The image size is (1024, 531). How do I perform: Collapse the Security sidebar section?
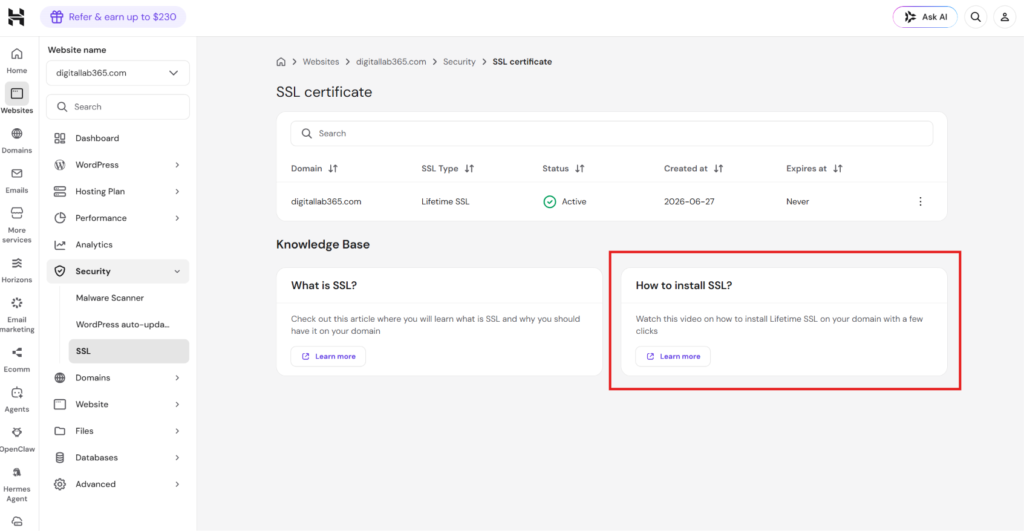click(118, 271)
